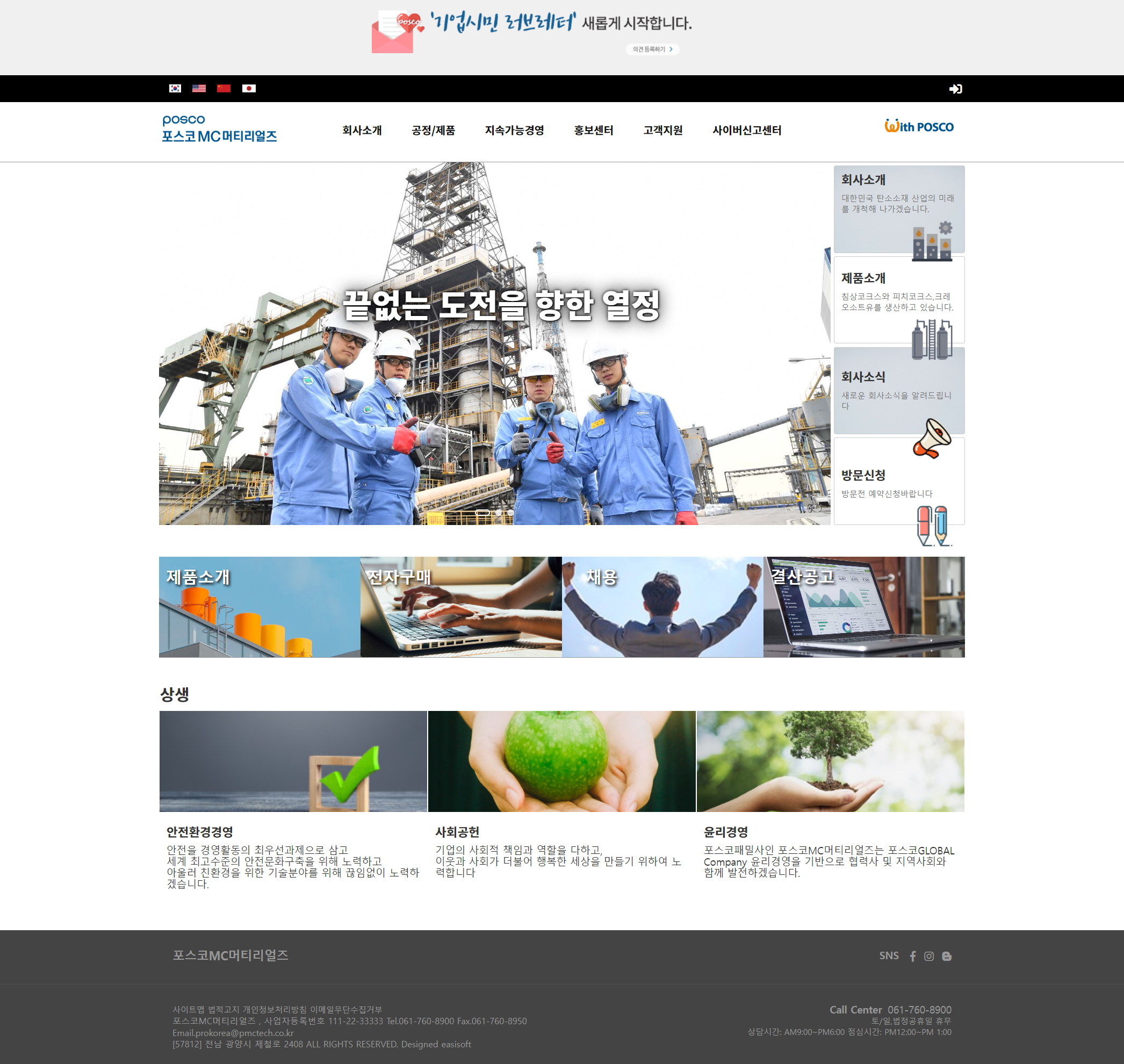The image size is (1124, 1064).
Task: Click the tree-in-hand image for 윤리경영
Action: point(830,761)
